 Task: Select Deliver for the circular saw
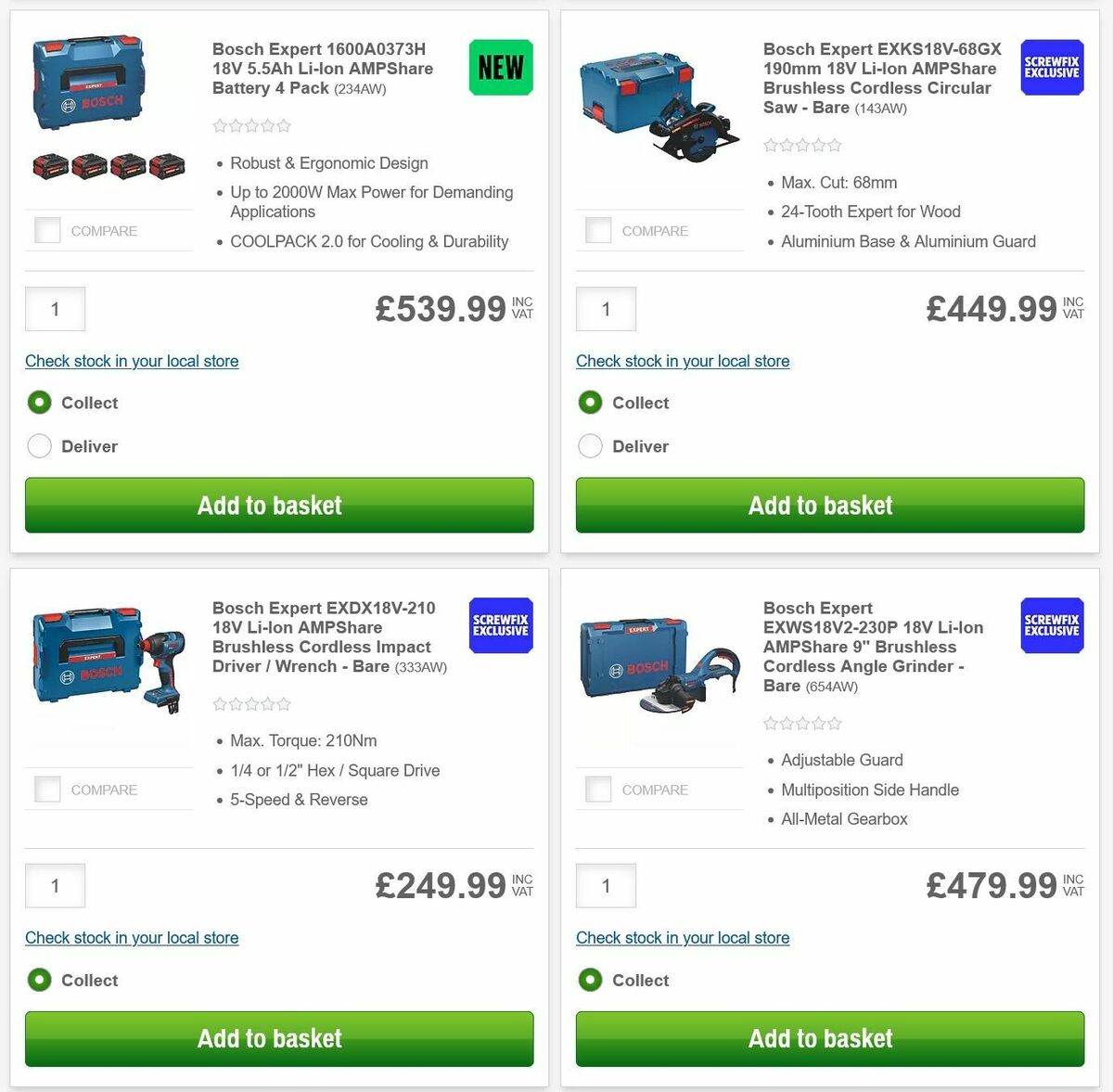pos(590,446)
